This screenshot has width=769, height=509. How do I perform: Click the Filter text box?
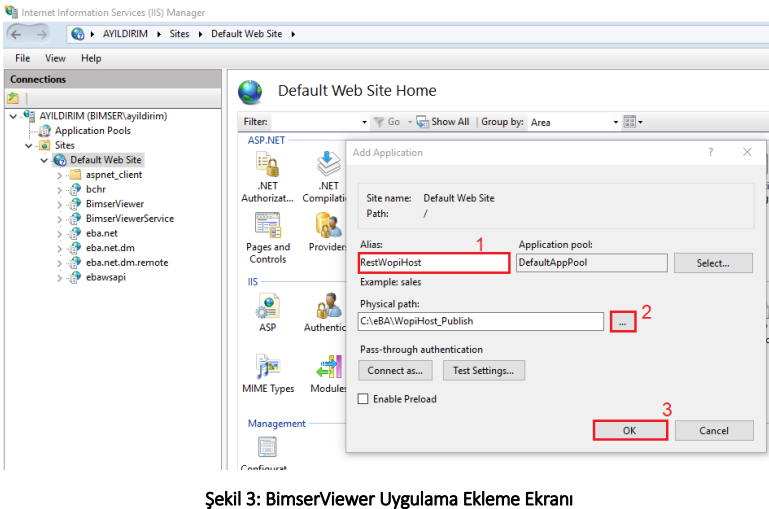316,122
